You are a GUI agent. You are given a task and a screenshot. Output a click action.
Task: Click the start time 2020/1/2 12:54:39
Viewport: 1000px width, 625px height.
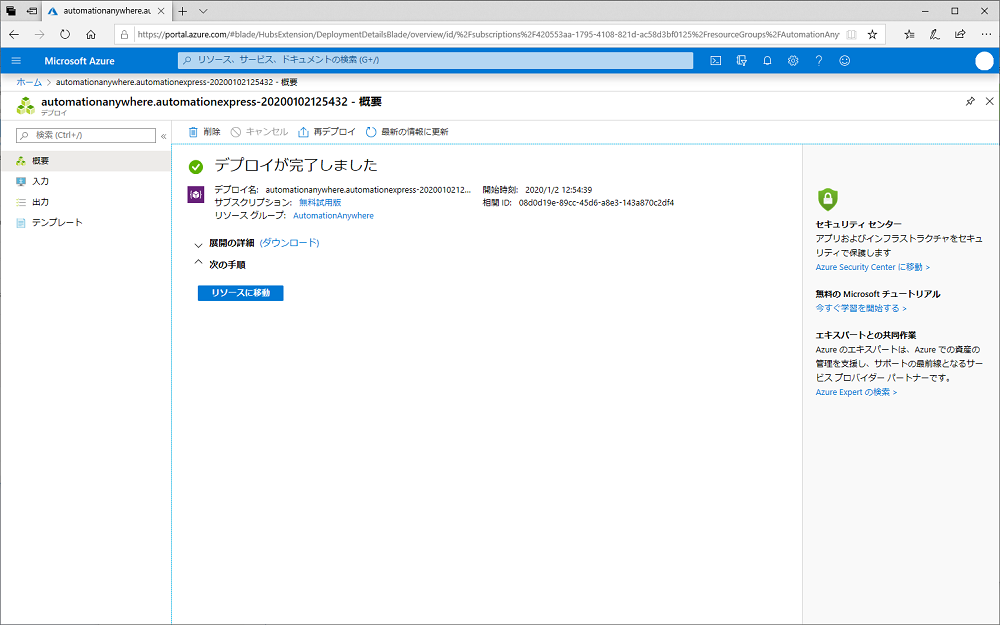click(559, 189)
